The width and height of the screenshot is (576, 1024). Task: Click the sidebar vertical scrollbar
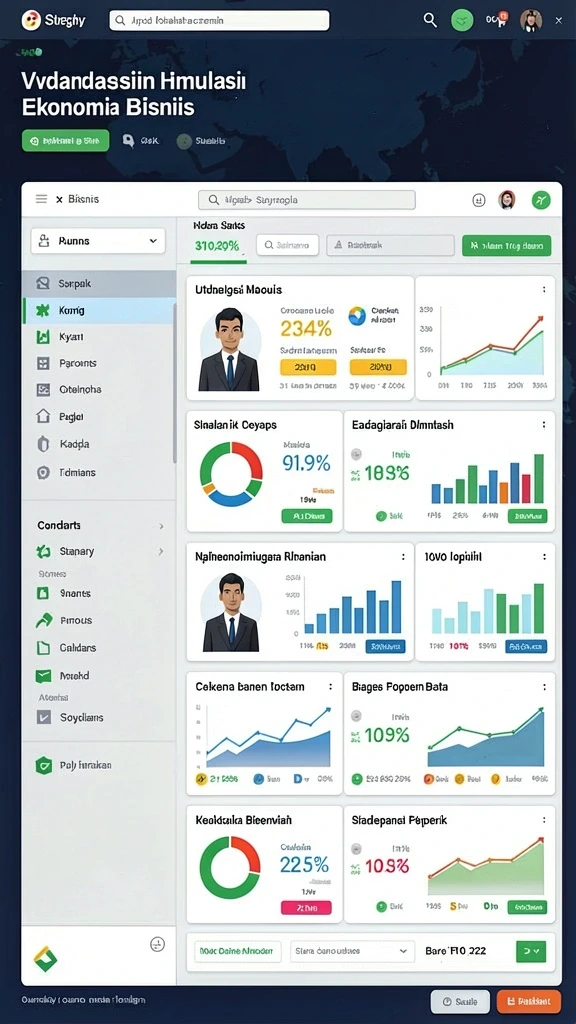(x=174, y=383)
